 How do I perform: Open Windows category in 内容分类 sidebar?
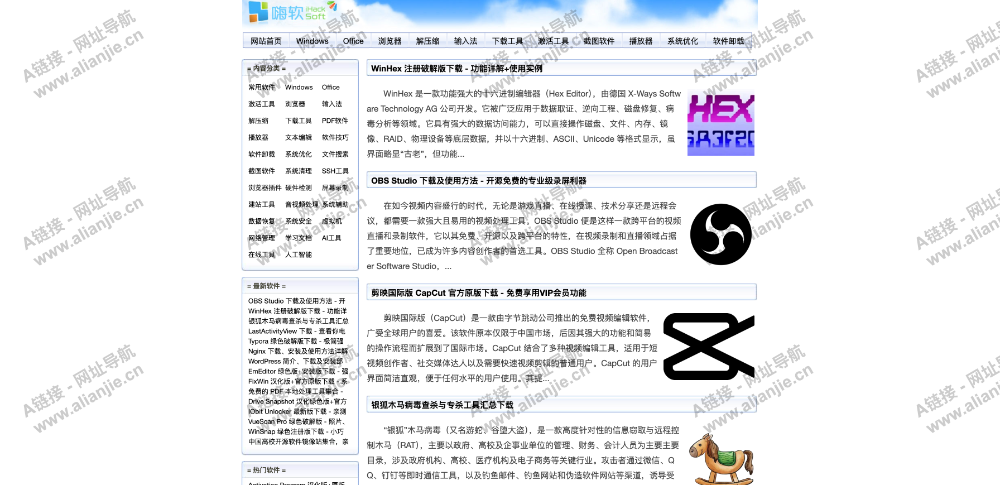(299, 87)
